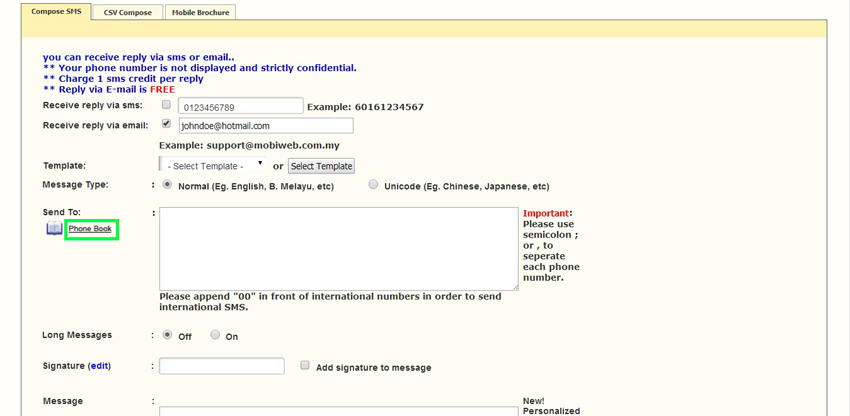Choose the Normal message type radio
This screenshot has width=850, height=416.
tap(168, 184)
